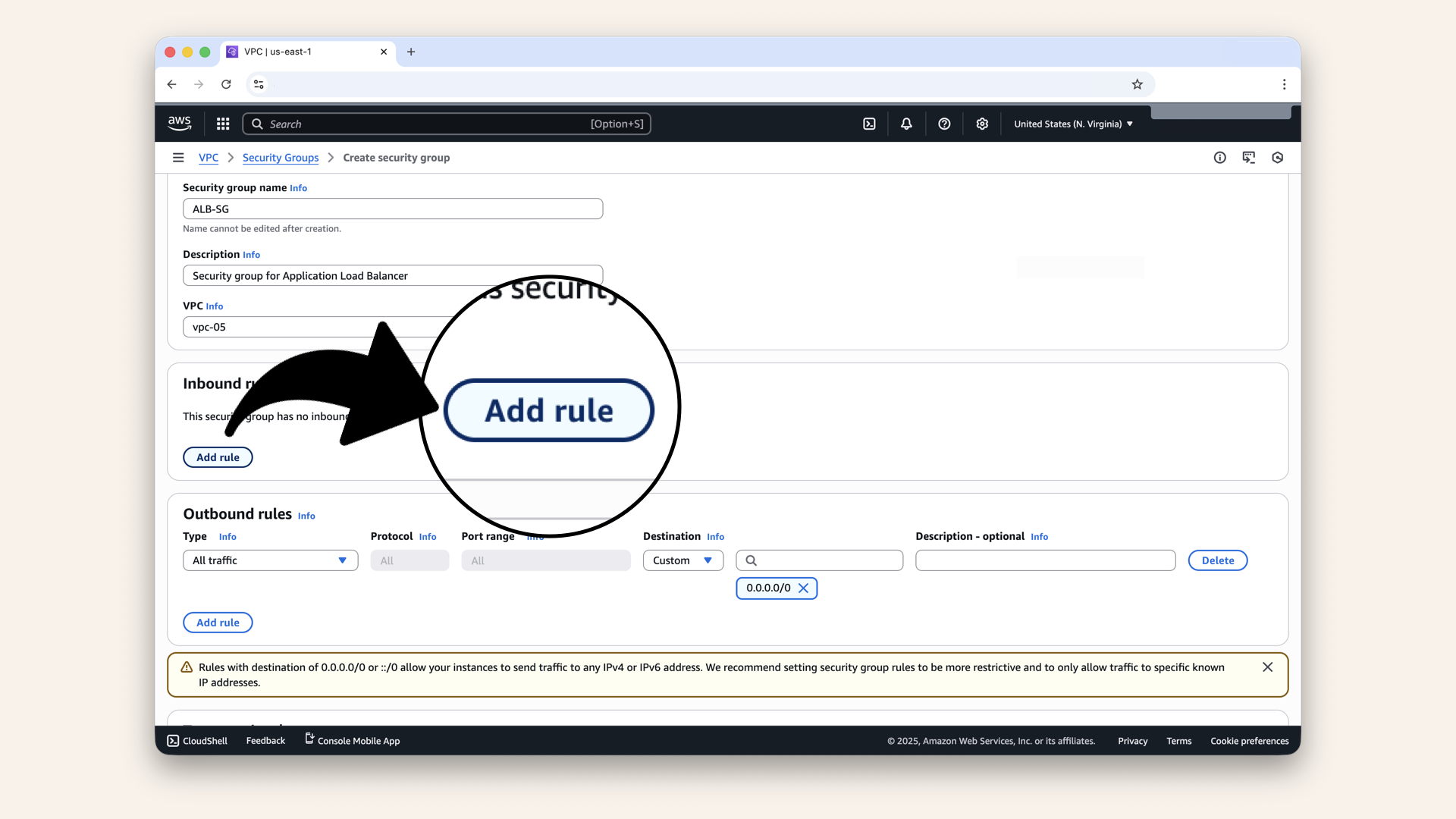Viewport: 1456px width, 819px height.
Task: Click the AWS logo in the navigation bar
Action: tap(180, 123)
